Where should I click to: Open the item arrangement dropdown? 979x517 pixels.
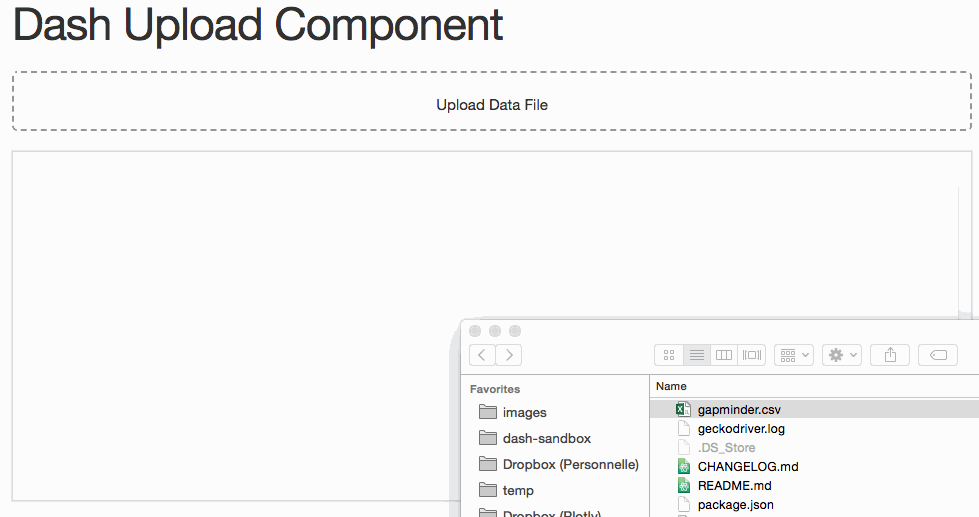(x=794, y=355)
